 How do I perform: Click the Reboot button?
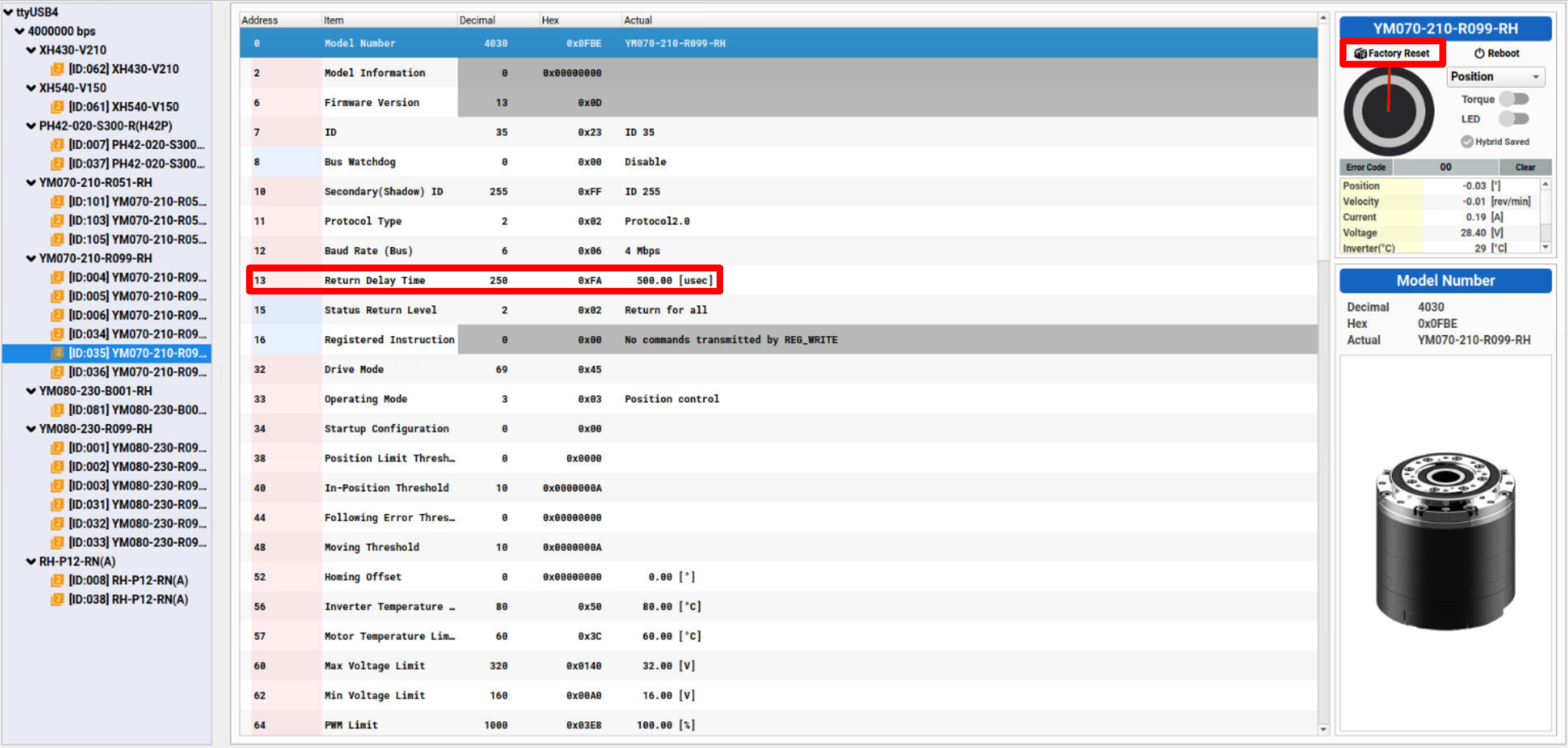click(x=1497, y=53)
